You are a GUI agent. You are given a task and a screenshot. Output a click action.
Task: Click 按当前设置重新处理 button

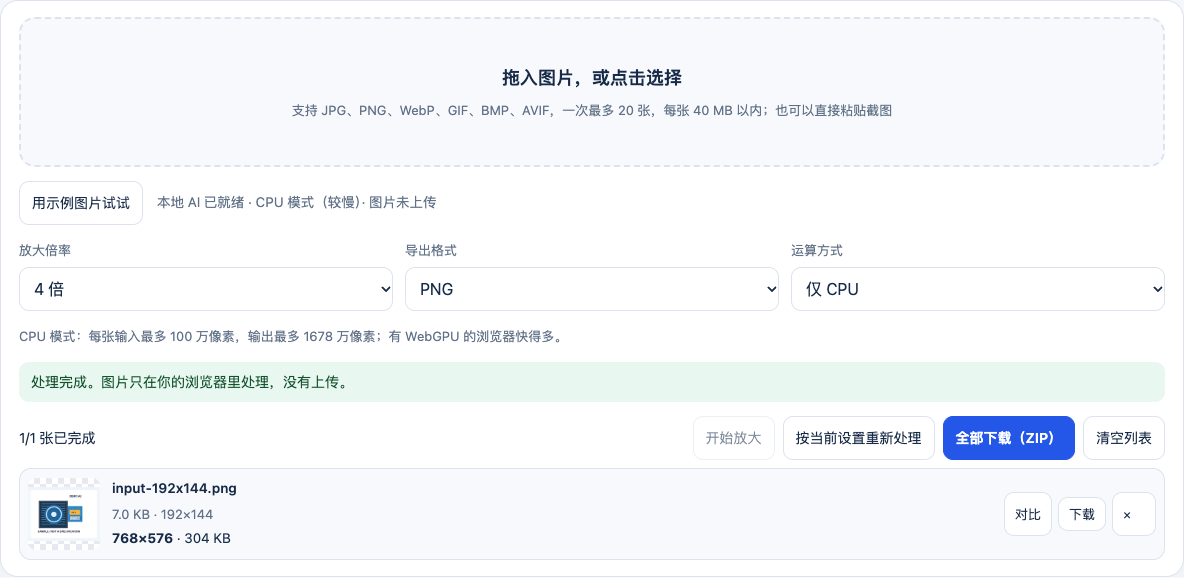click(859, 438)
